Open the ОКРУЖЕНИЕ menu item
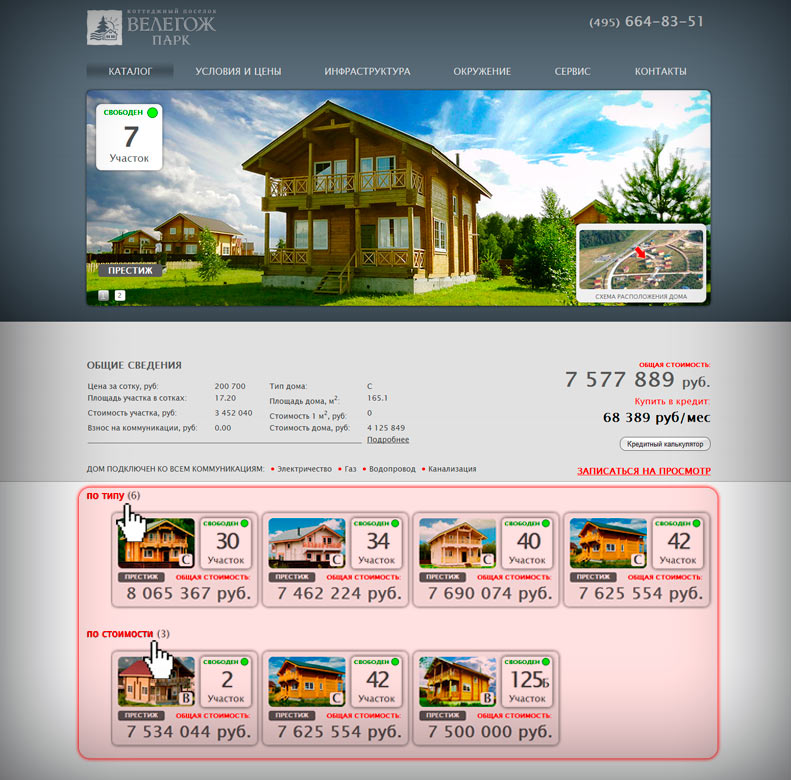 coord(482,71)
